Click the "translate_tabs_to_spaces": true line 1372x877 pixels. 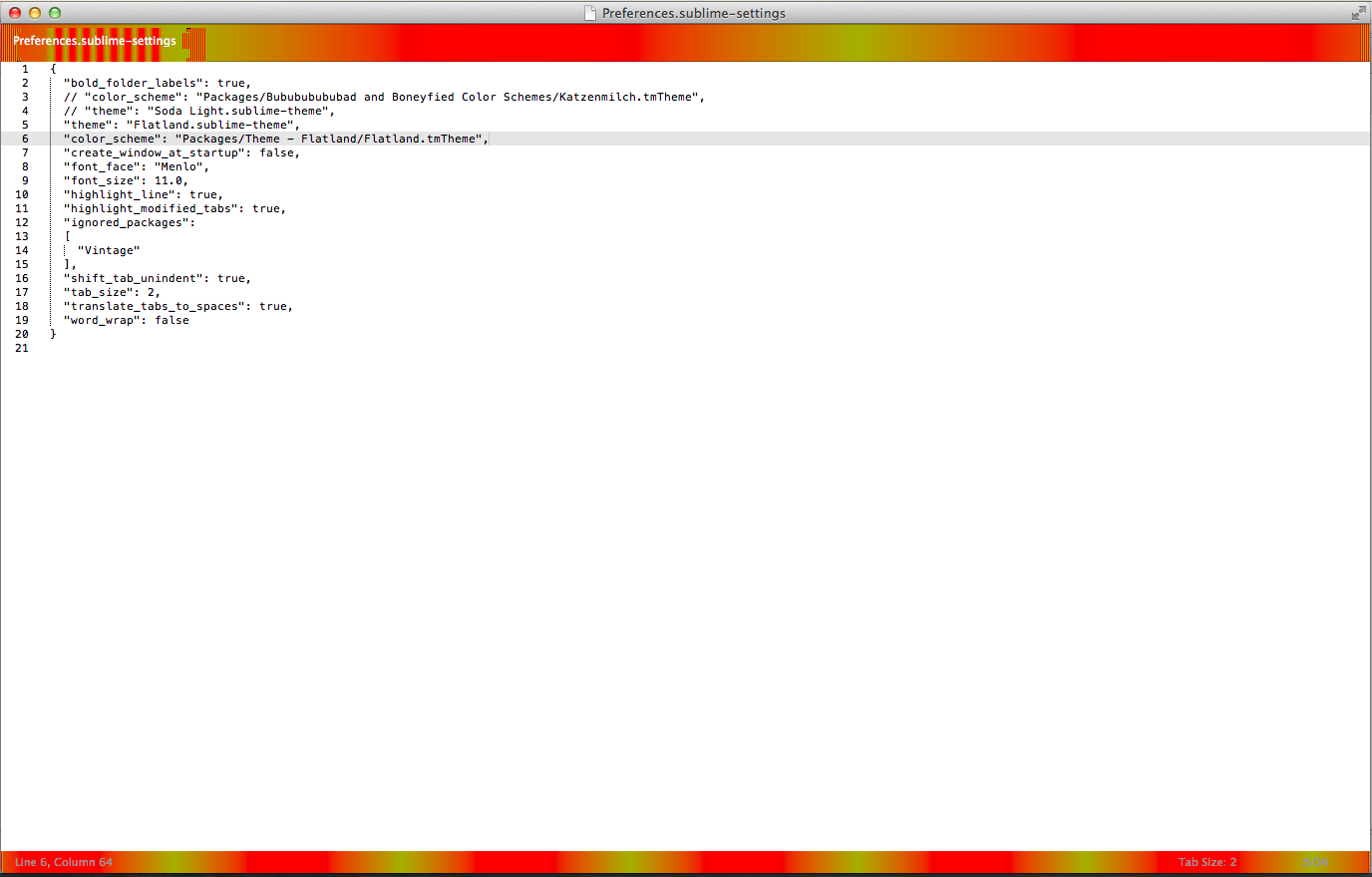coord(178,307)
